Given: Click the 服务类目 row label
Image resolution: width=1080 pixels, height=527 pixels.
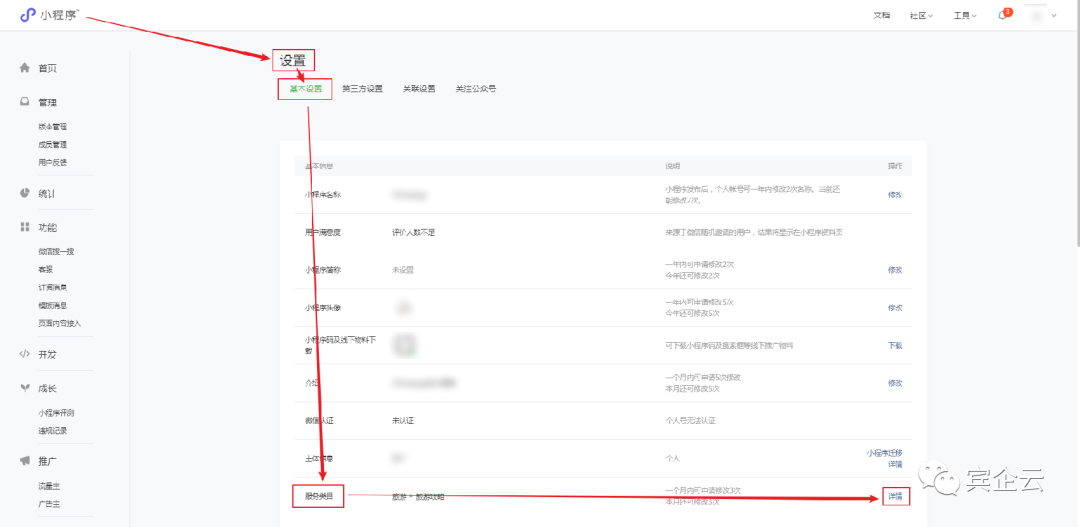Looking at the screenshot, I should (x=318, y=496).
